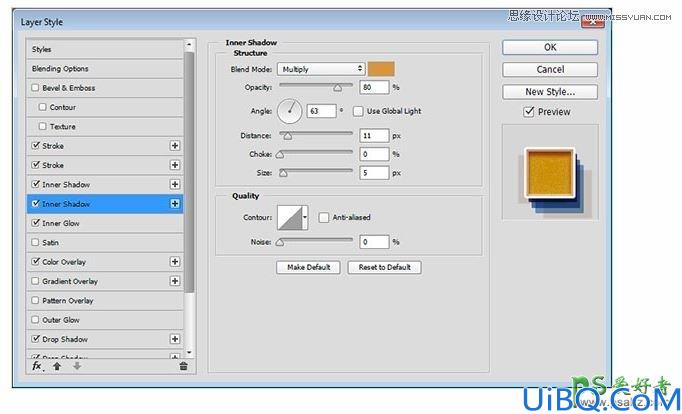Select Blending Options in the list
Screen dimensions: 682x414
pyautogui.click(x=104, y=68)
